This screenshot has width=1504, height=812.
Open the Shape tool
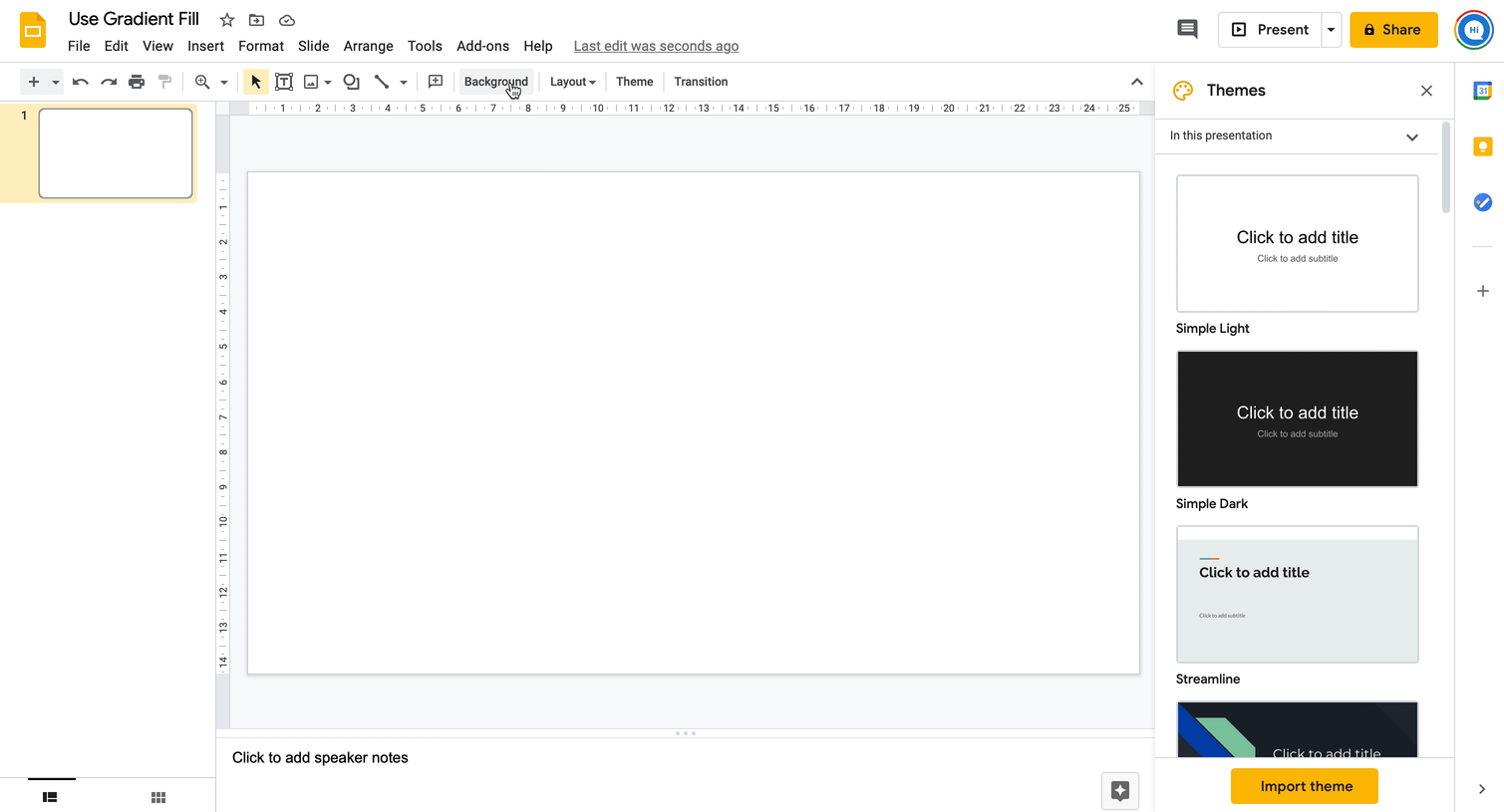352,82
